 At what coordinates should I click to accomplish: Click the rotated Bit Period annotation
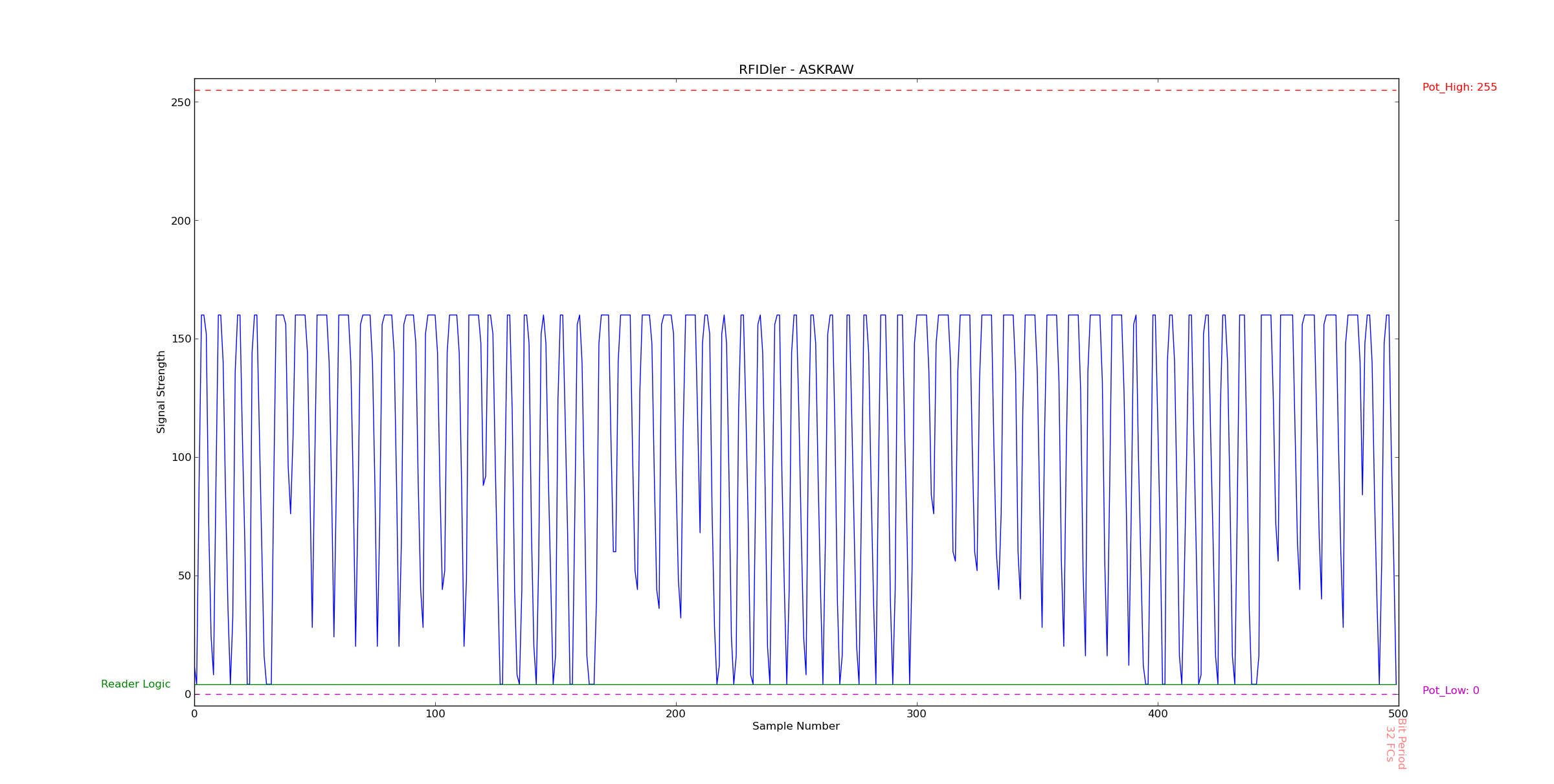(1402, 743)
